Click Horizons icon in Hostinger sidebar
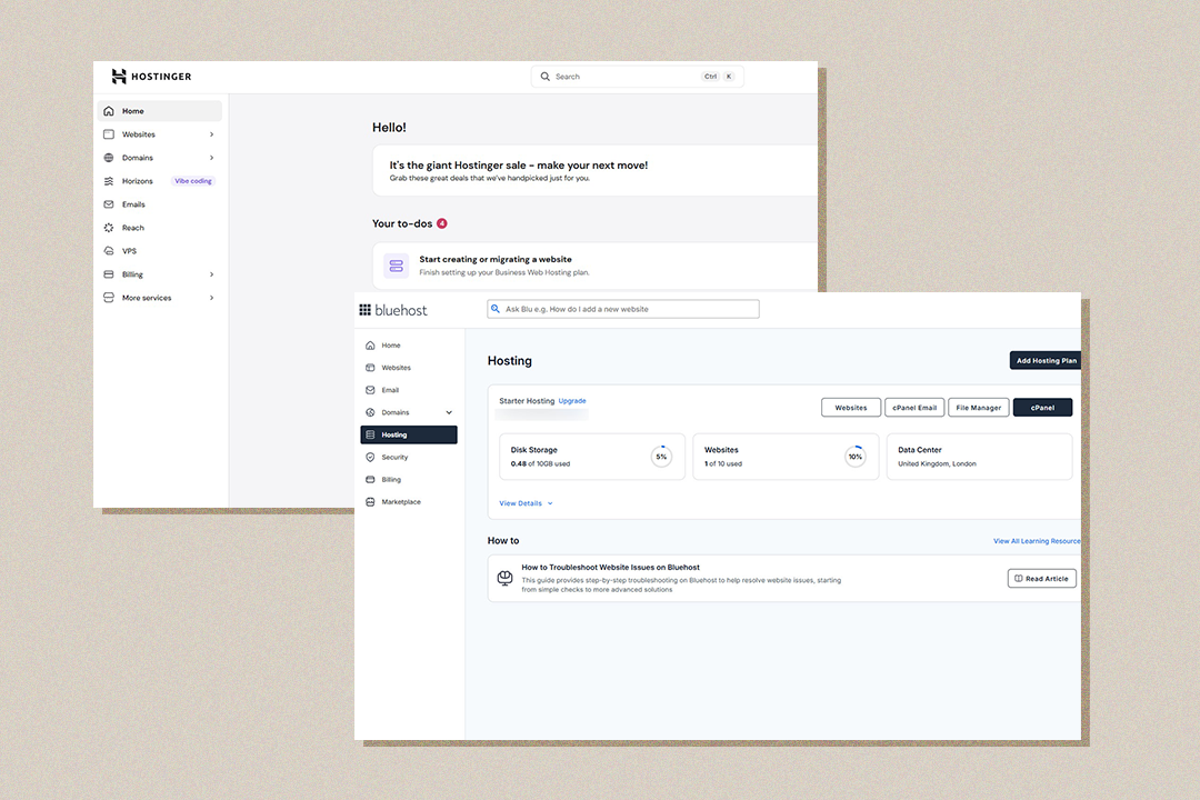 pos(109,181)
